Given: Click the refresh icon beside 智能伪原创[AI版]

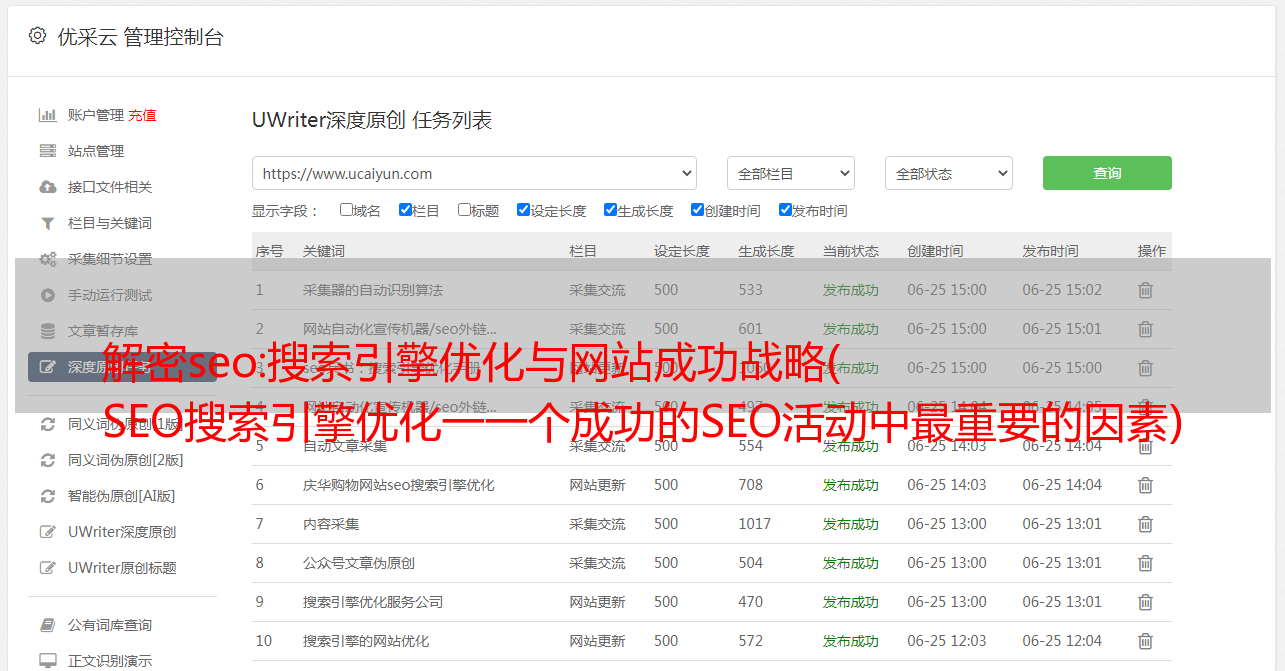Looking at the screenshot, I should tap(47, 496).
